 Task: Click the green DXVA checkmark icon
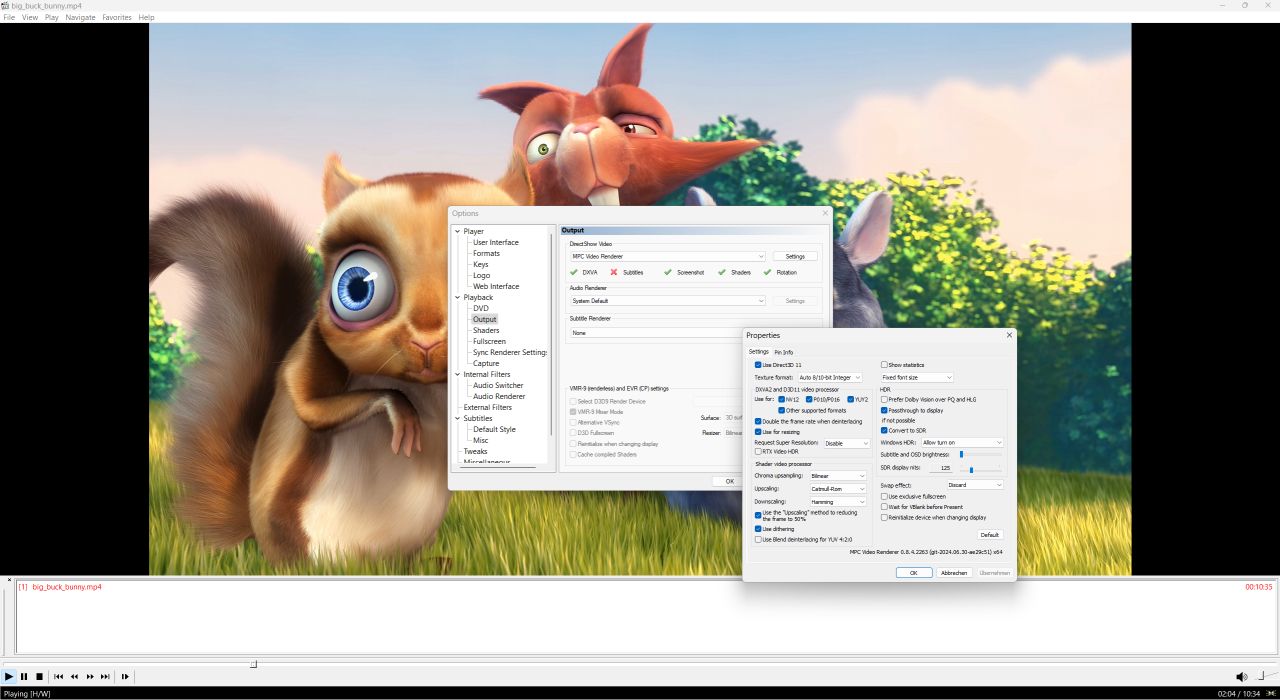[x=574, y=272]
